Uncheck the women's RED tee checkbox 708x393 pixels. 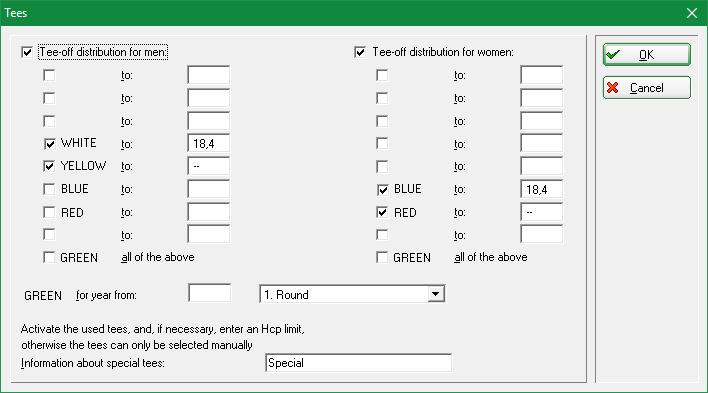click(x=382, y=212)
